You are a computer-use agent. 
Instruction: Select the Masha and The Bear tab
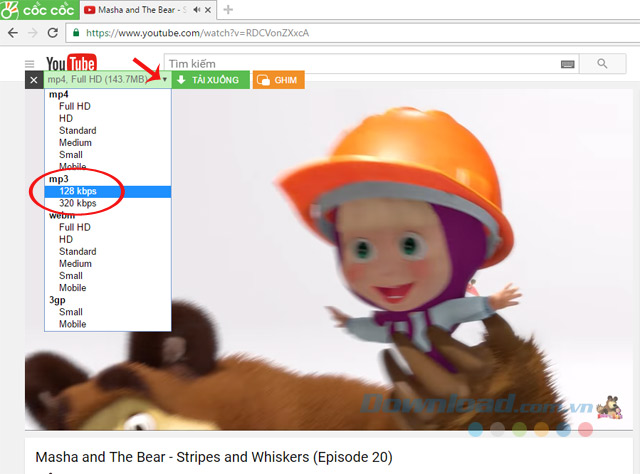148,10
